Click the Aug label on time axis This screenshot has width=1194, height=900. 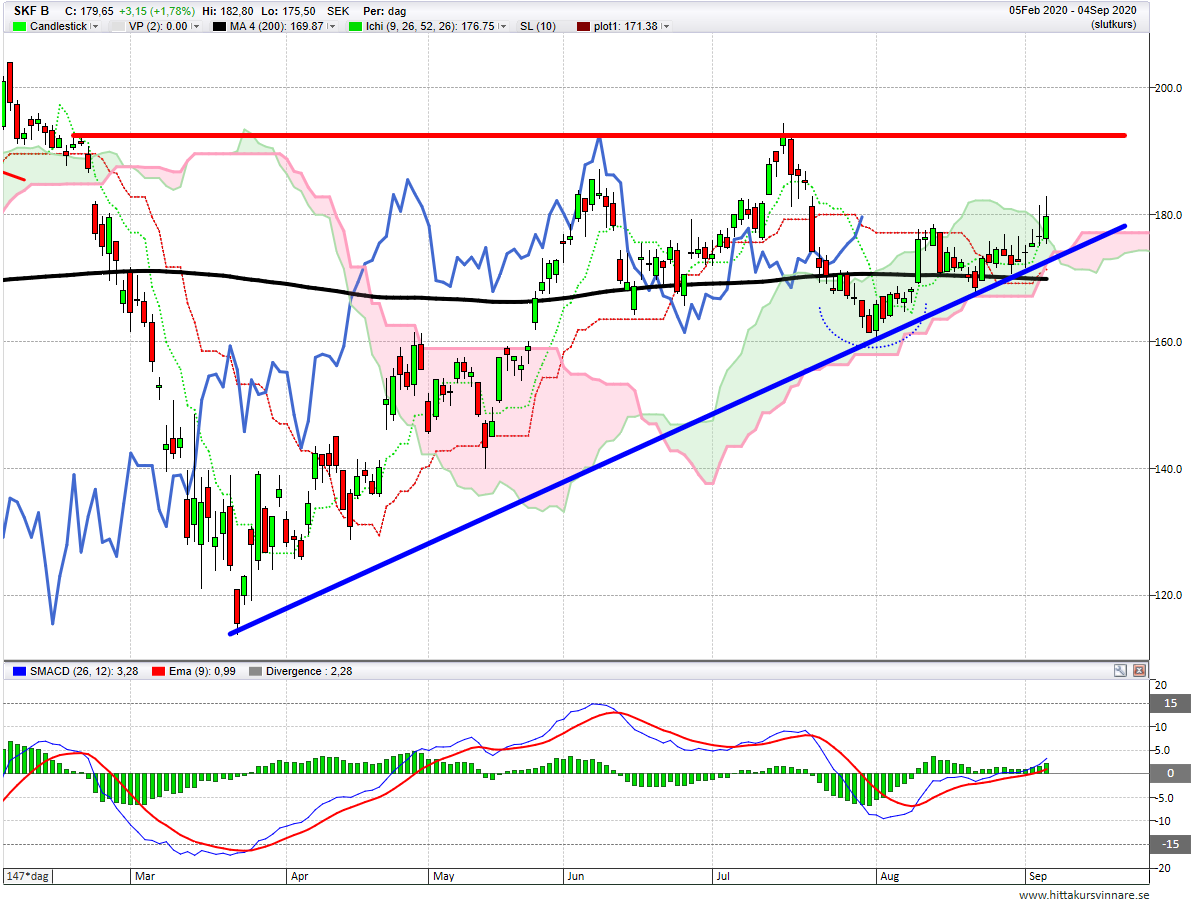[x=889, y=876]
